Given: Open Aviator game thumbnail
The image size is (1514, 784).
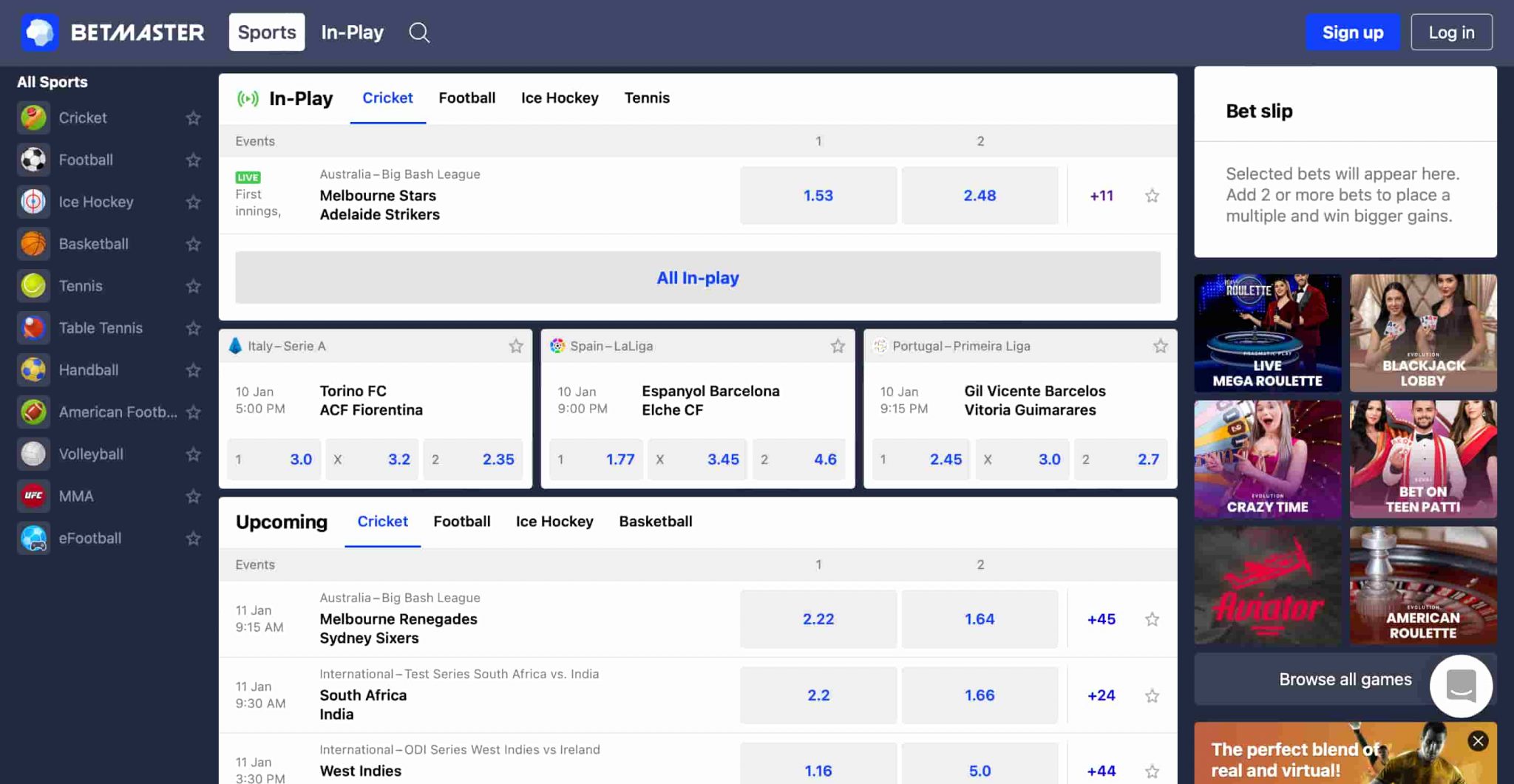Looking at the screenshot, I should pyautogui.click(x=1267, y=586).
